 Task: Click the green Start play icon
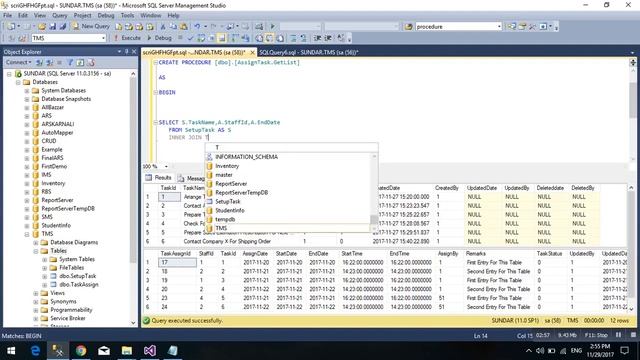pos(272,27)
